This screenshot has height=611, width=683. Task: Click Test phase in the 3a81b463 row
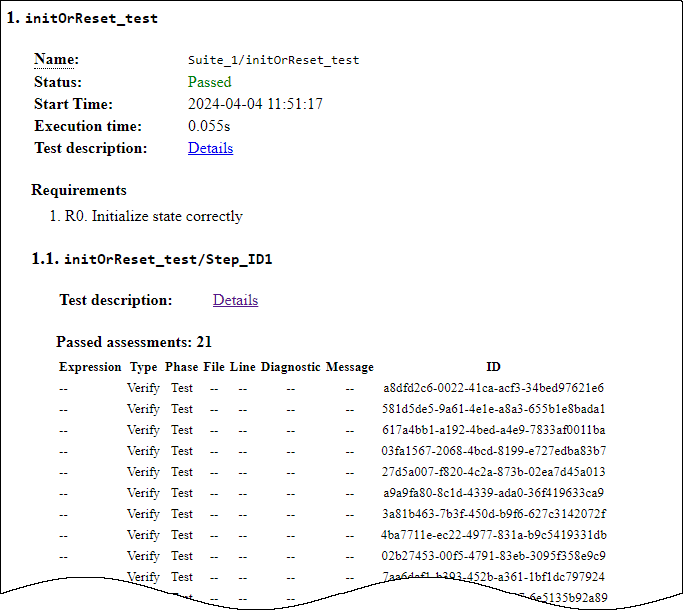point(182,514)
